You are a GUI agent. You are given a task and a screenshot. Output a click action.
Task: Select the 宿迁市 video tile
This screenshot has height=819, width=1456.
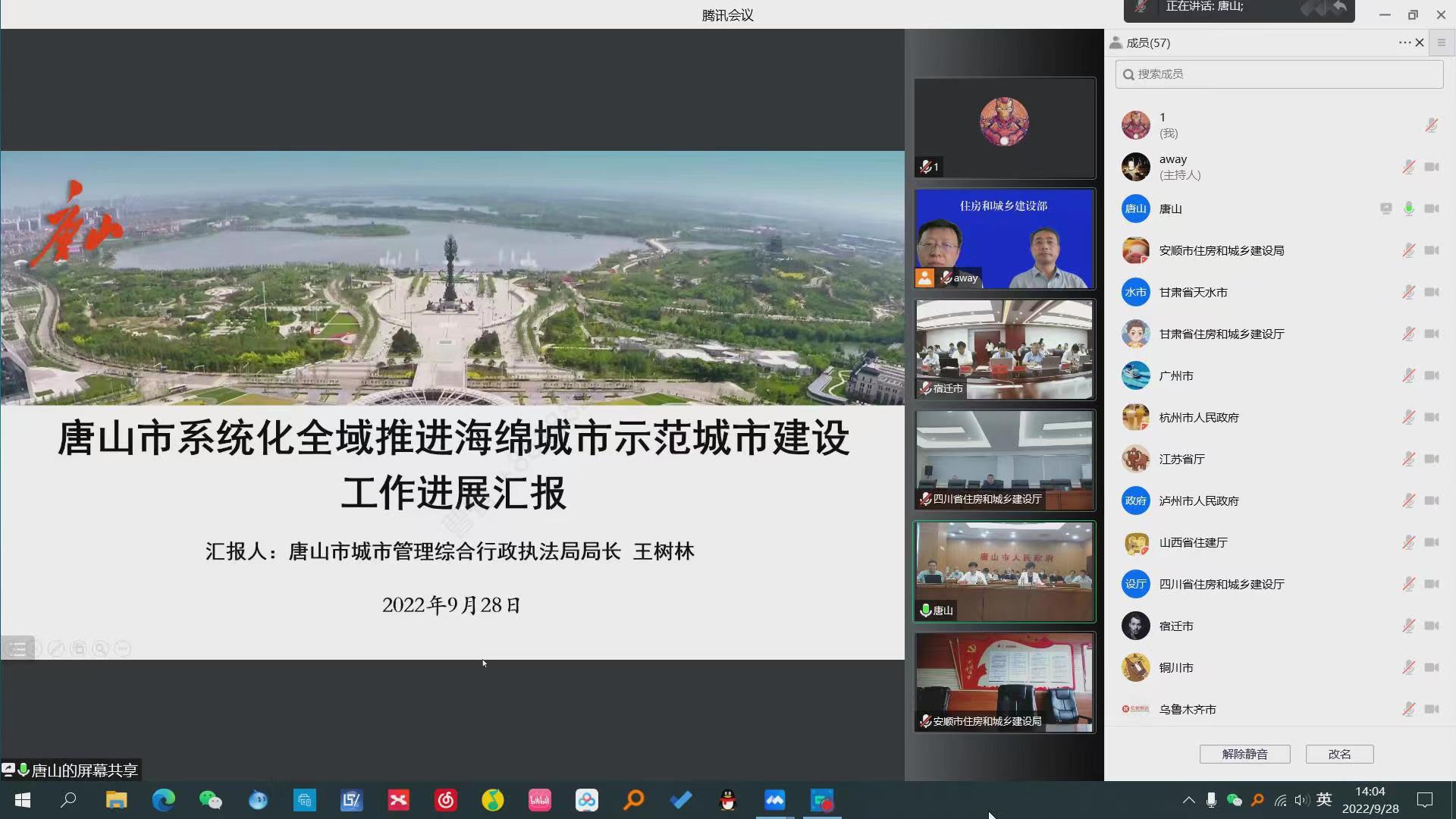click(1004, 350)
